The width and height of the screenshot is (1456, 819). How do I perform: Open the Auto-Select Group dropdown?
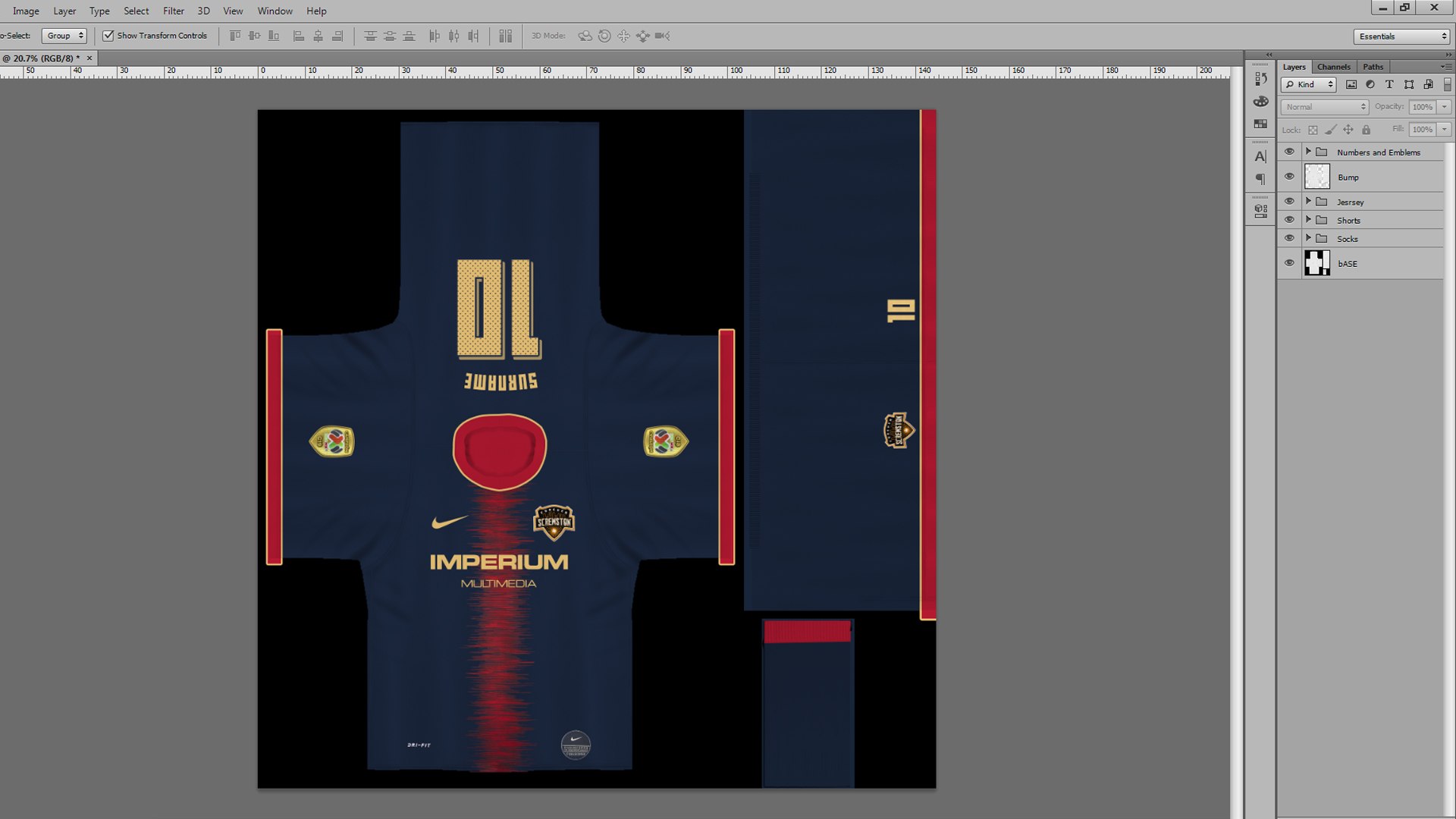click(x=64, y=36)
